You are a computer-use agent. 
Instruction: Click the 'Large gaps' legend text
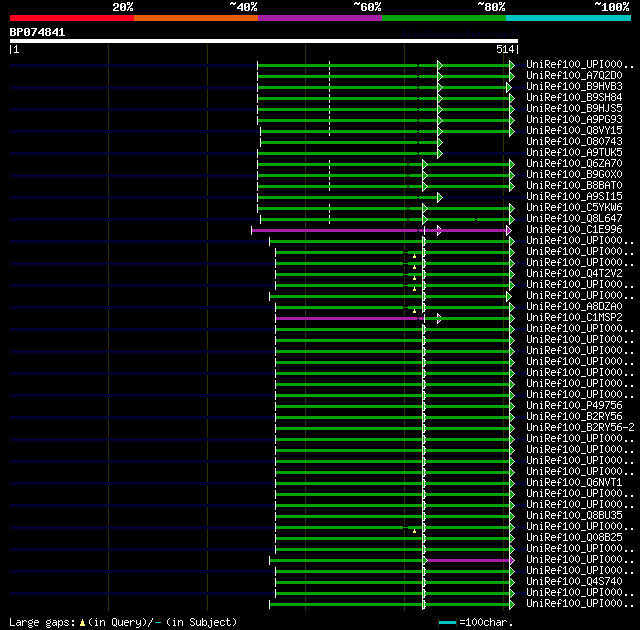[42, 623]
